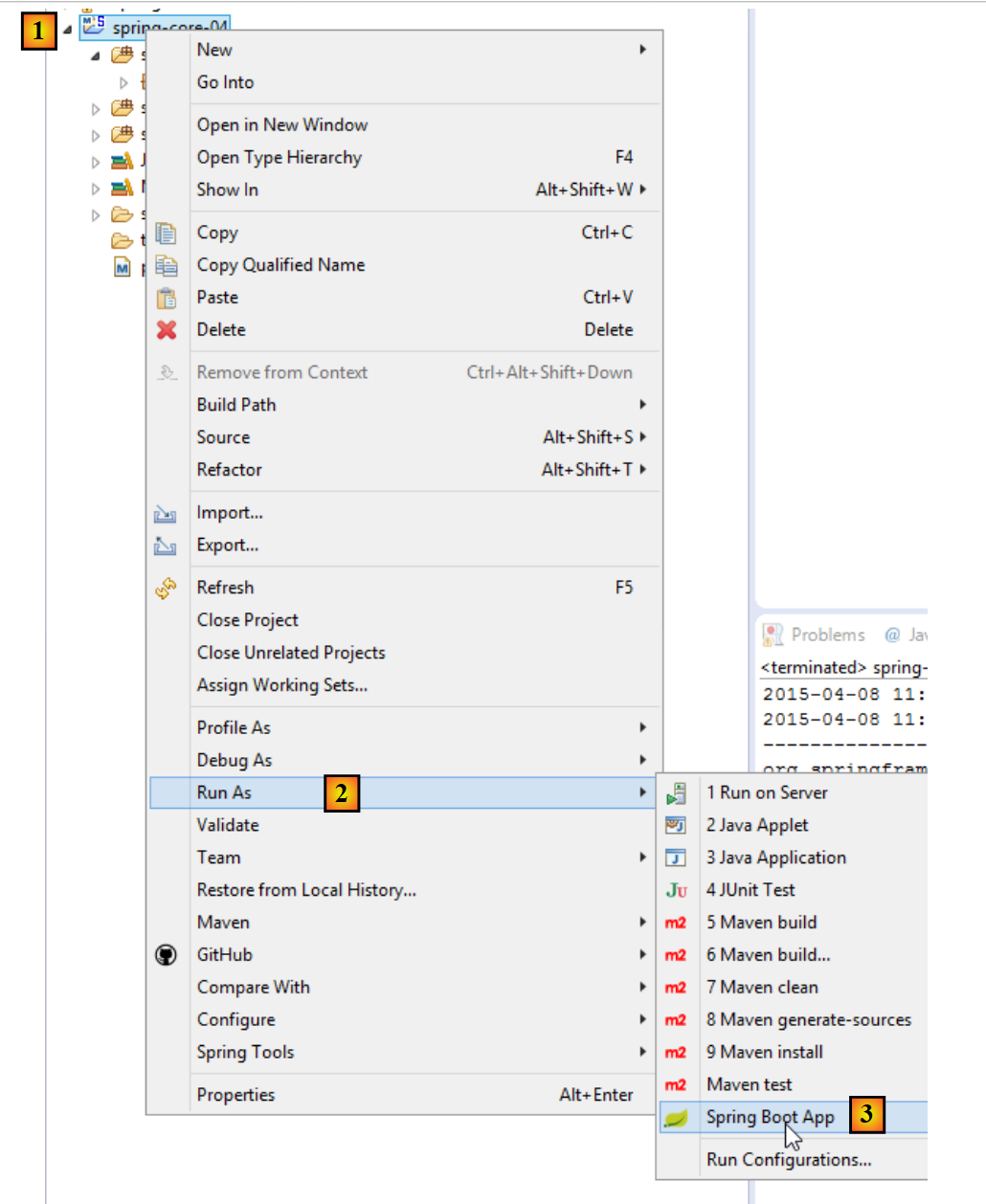Click the Java Applet icon

(x=676, y=825)
